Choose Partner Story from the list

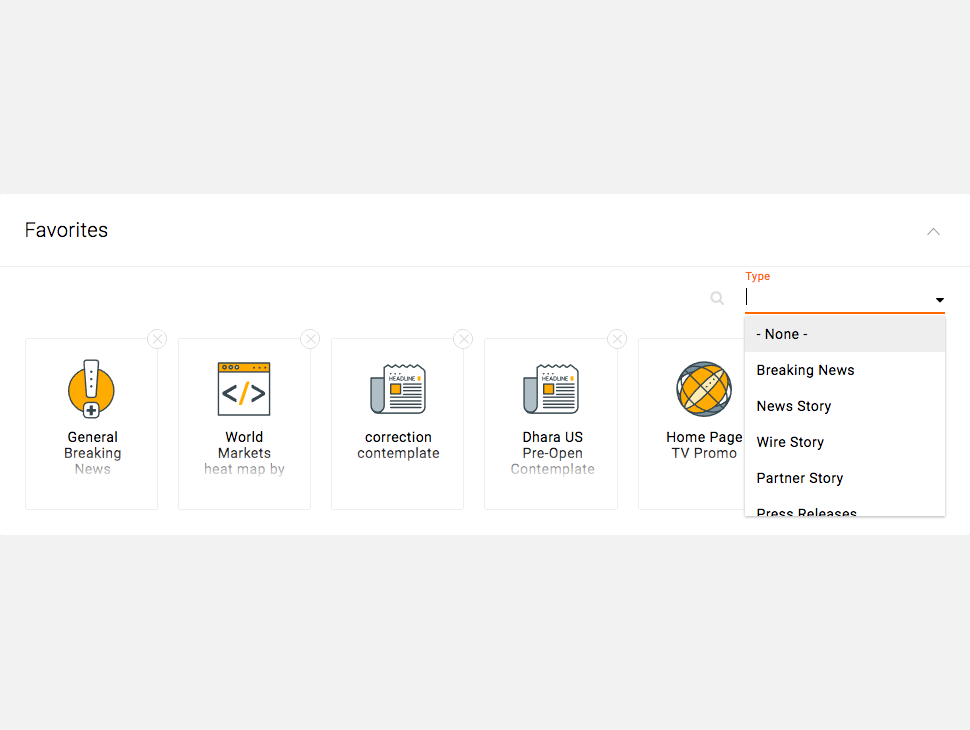(x=844, y=478)
